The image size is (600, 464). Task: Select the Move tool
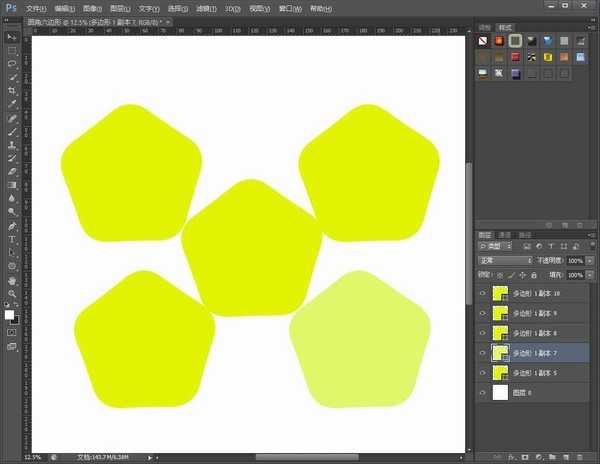[x=12, y=37]
